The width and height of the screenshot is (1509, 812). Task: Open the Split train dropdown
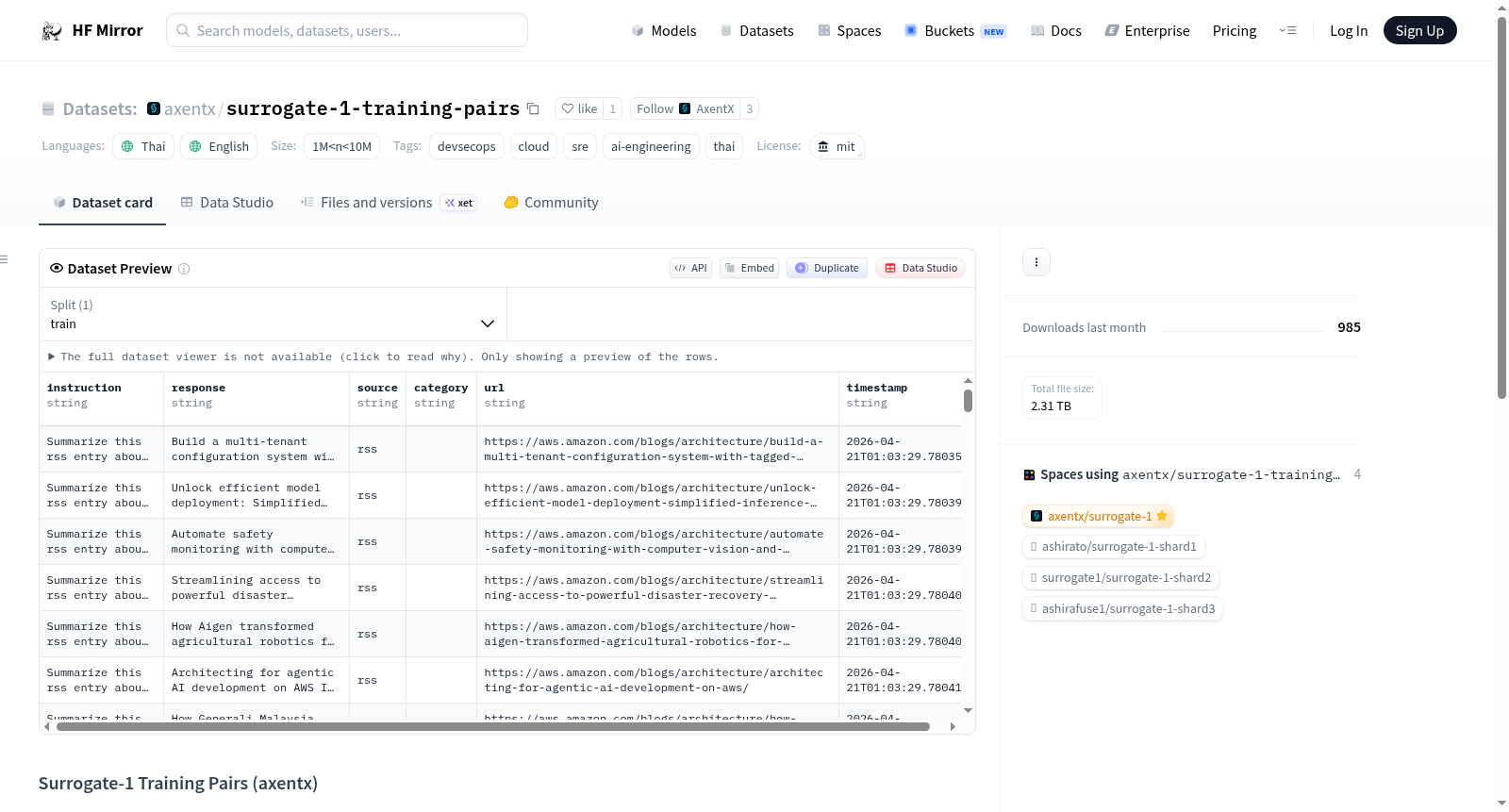[273, 314]
